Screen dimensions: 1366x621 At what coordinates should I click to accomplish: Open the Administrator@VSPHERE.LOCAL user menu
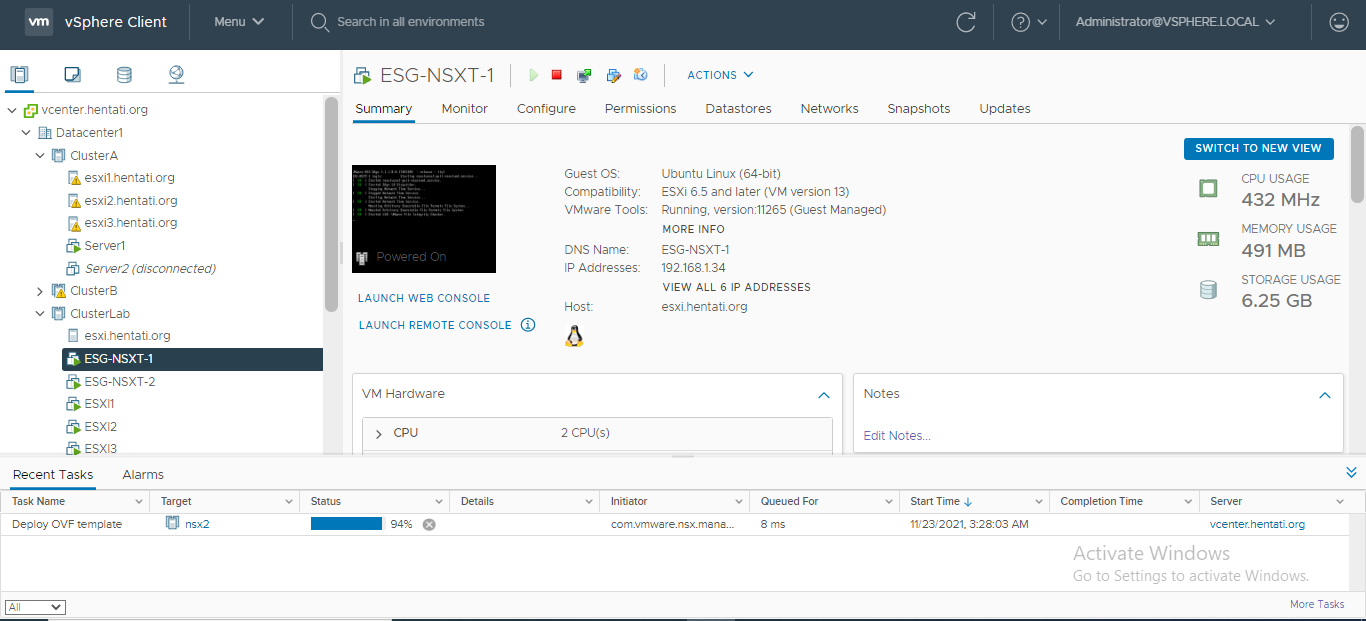[x=1175, y=22]
